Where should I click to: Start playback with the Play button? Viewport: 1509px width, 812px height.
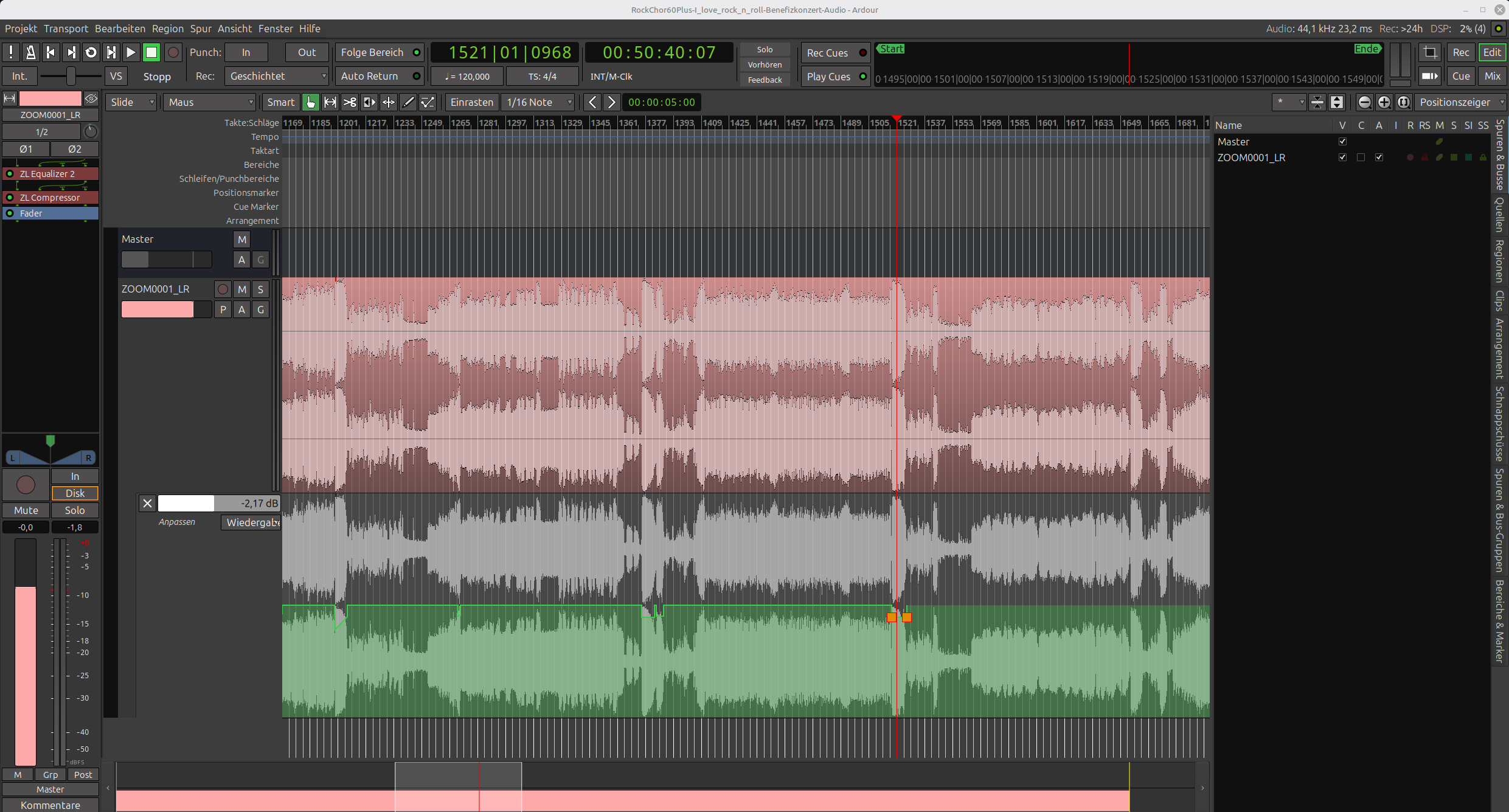(x=131, y=52)
